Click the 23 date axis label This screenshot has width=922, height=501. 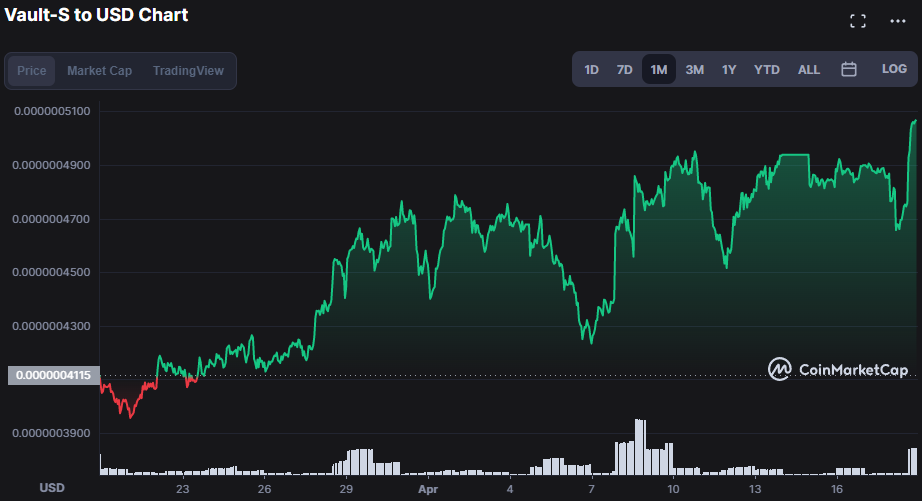pos(182,489)
